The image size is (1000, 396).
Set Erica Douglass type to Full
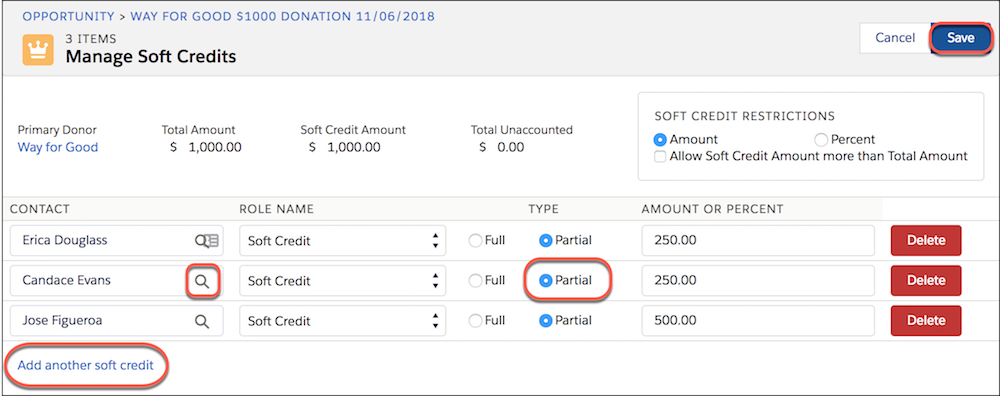point(474,241)
